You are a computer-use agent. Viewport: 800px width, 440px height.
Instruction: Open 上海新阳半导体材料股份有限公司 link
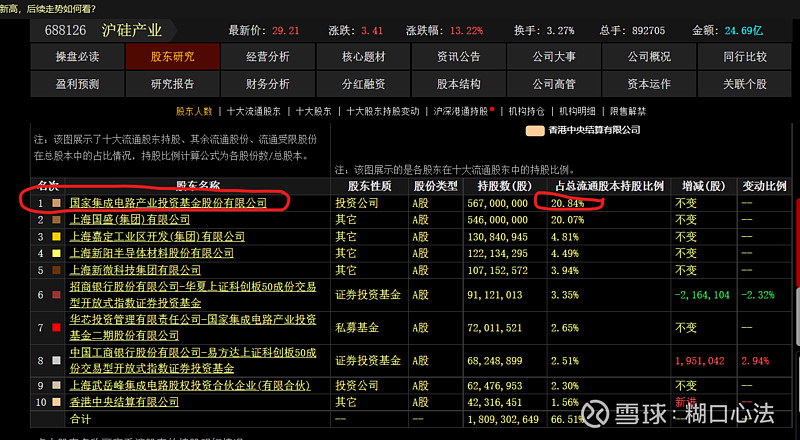click(x=152, y=253)
